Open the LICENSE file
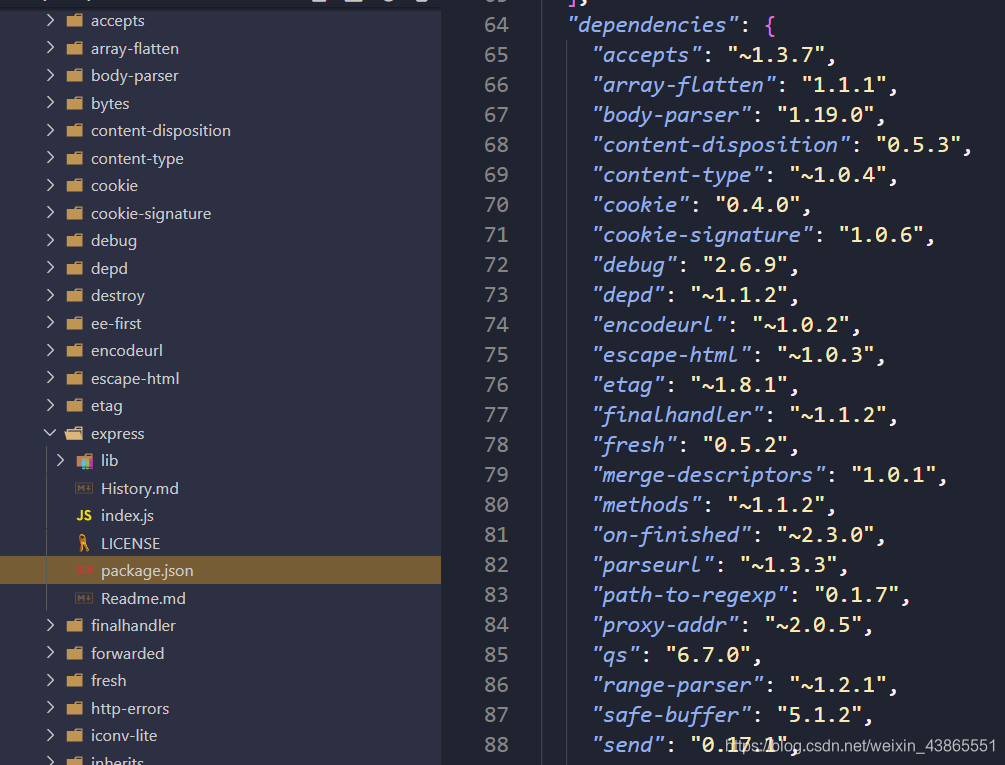 [x=131, y=543]
